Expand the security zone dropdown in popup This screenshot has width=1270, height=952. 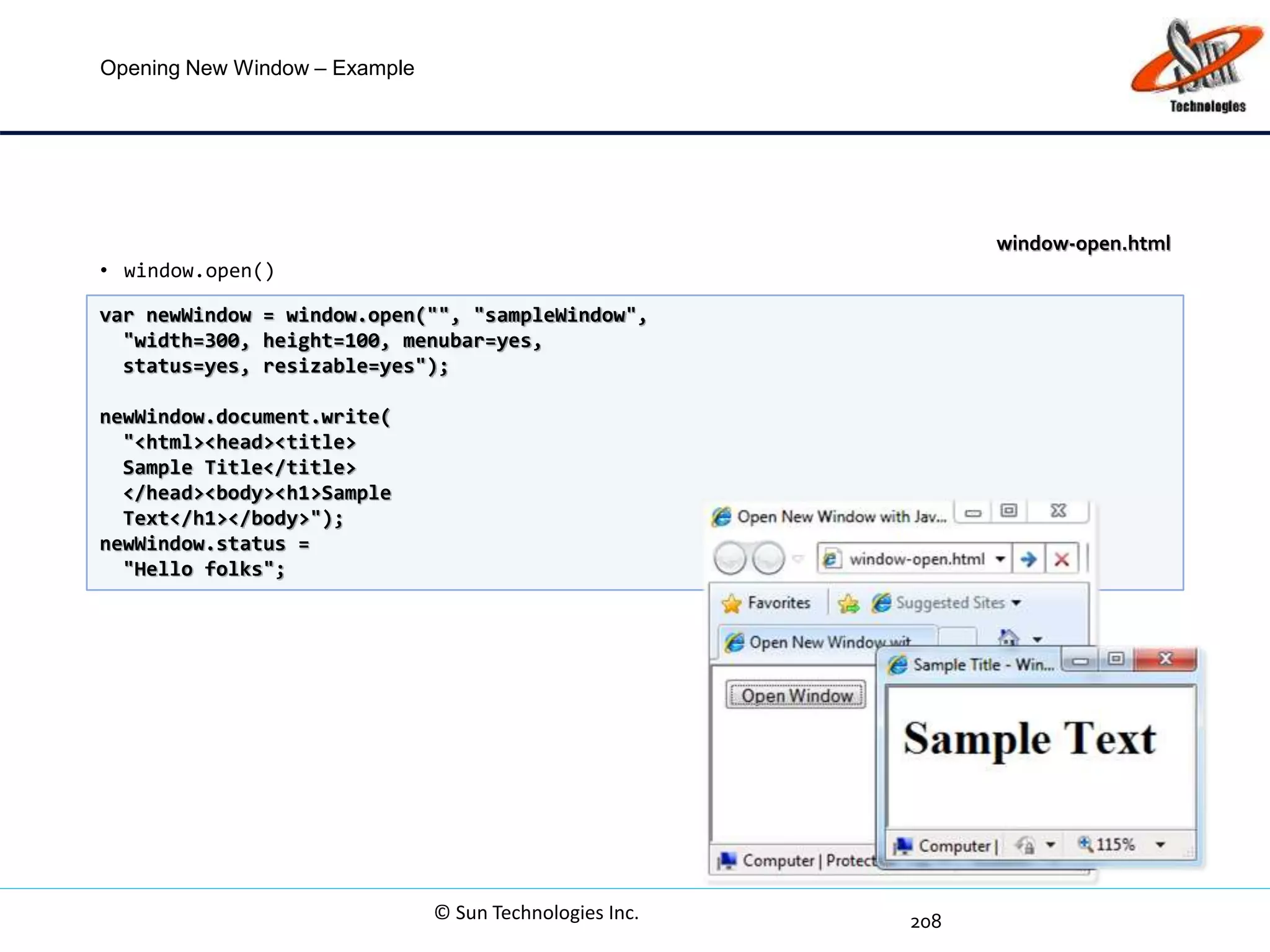pos(1050,845)
